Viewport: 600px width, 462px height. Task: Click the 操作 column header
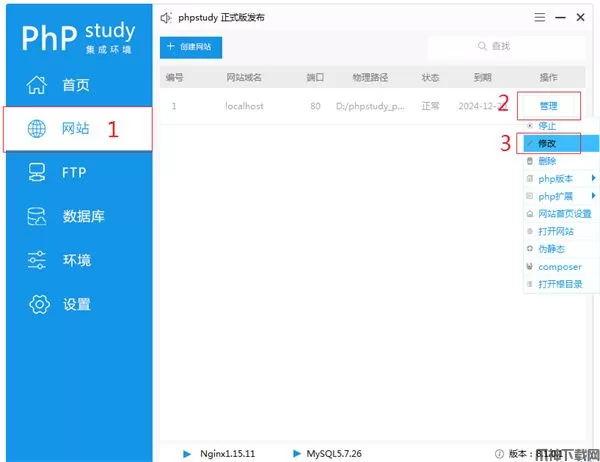coord(548,78)
